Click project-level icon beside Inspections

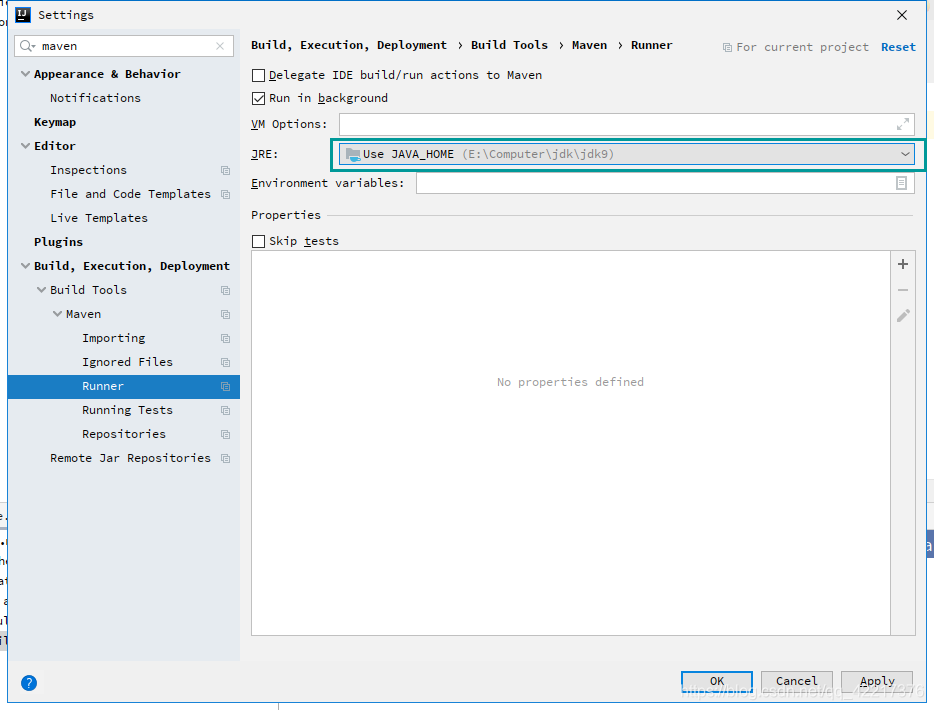pyautogui.click(x=225, y=170)
